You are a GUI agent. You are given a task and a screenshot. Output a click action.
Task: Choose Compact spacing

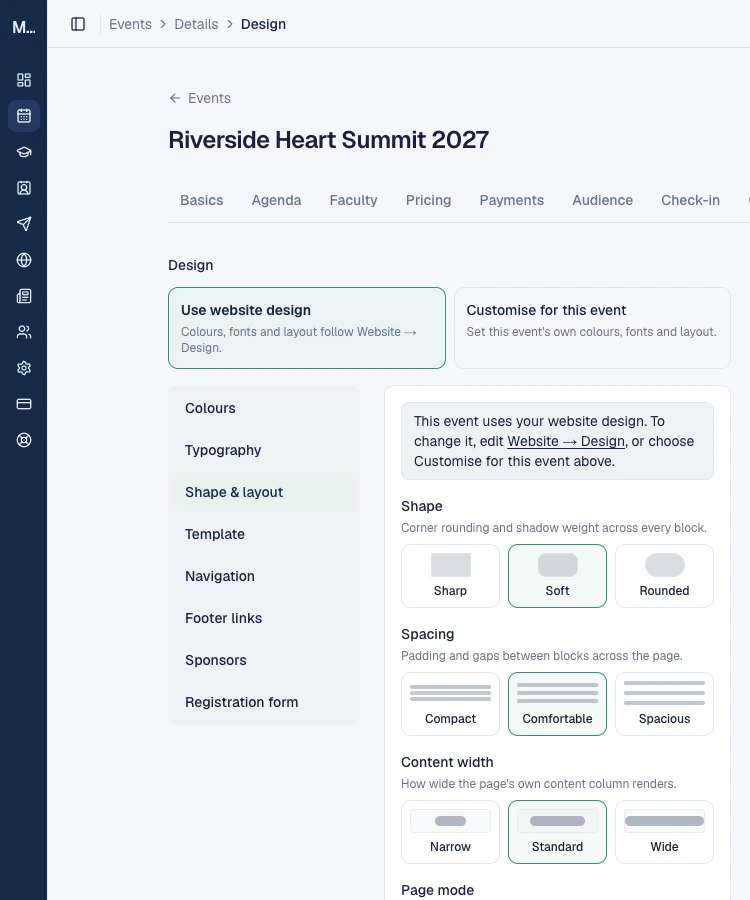point(450,704)
